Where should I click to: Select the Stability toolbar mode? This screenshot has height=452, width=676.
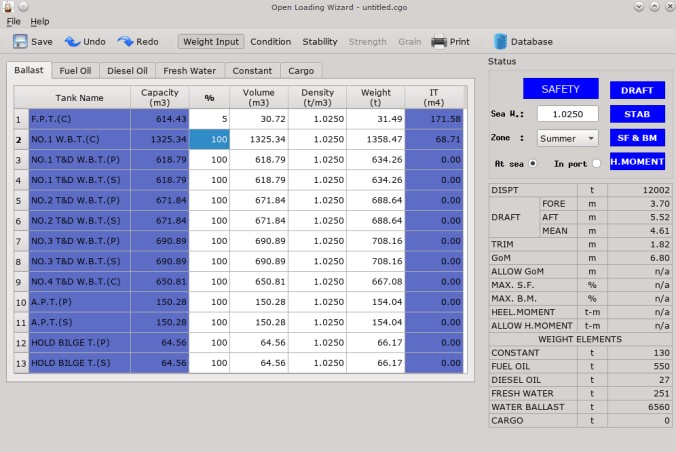[320, 42]
